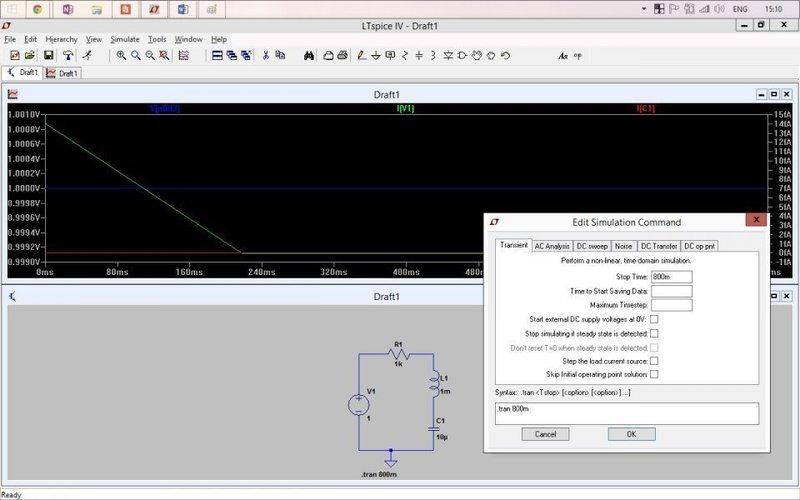Click the Find binoculars icon
The image size is (800, 500).
(309, 56)
